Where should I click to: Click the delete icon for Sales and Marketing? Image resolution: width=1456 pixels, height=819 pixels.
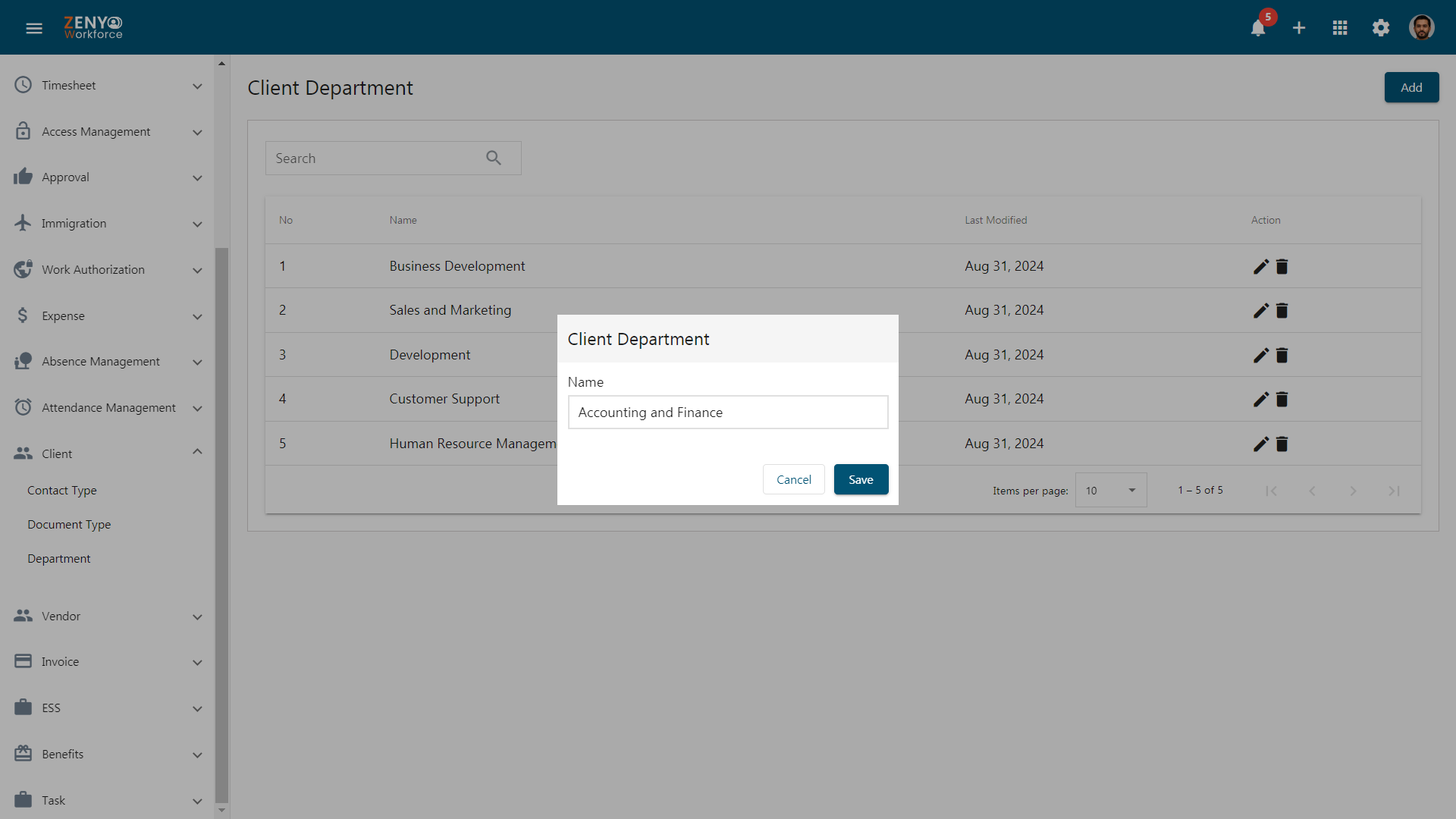(1282, 310)
